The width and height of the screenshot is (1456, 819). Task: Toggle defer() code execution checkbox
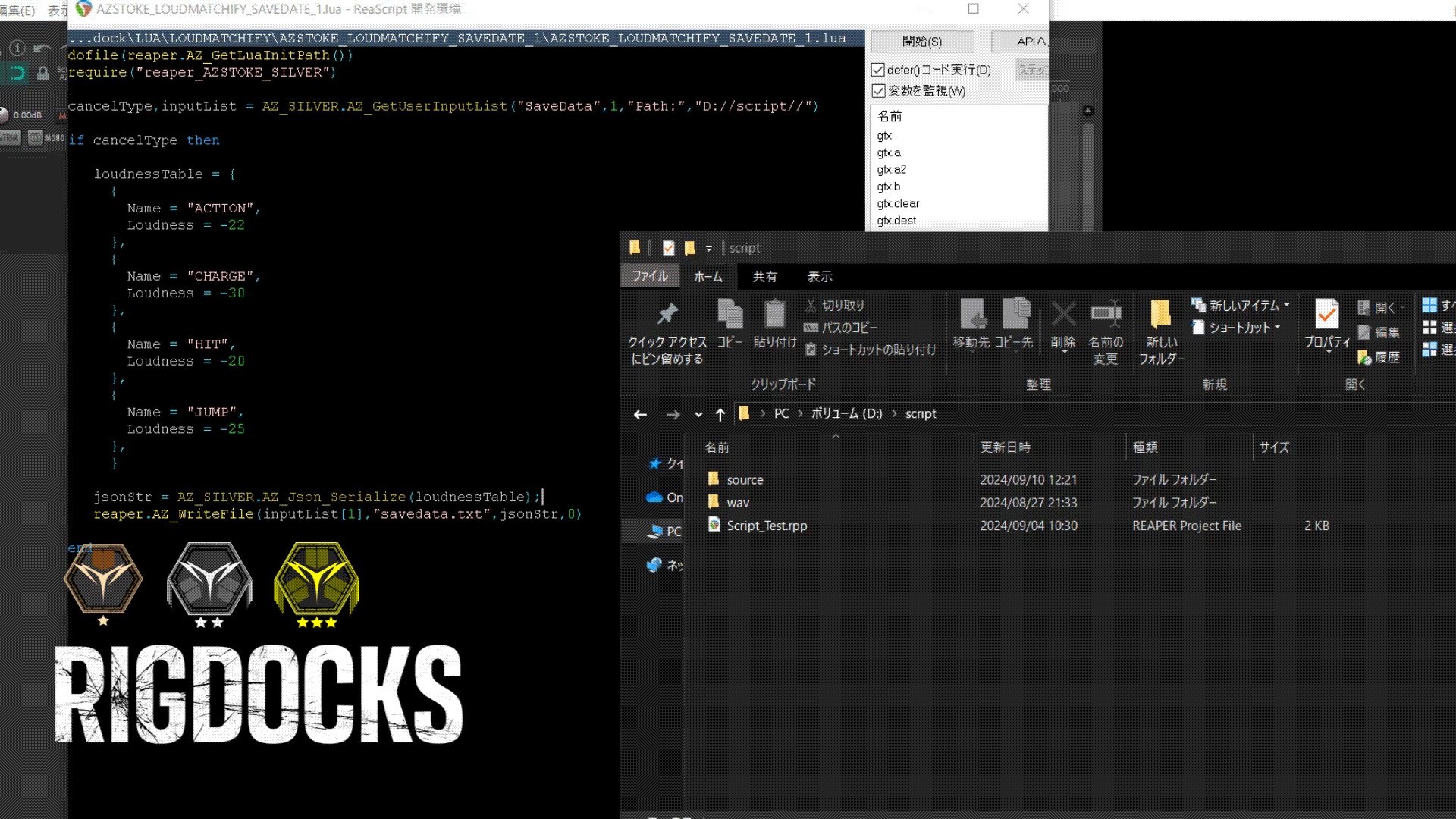(x=878, y=70)
